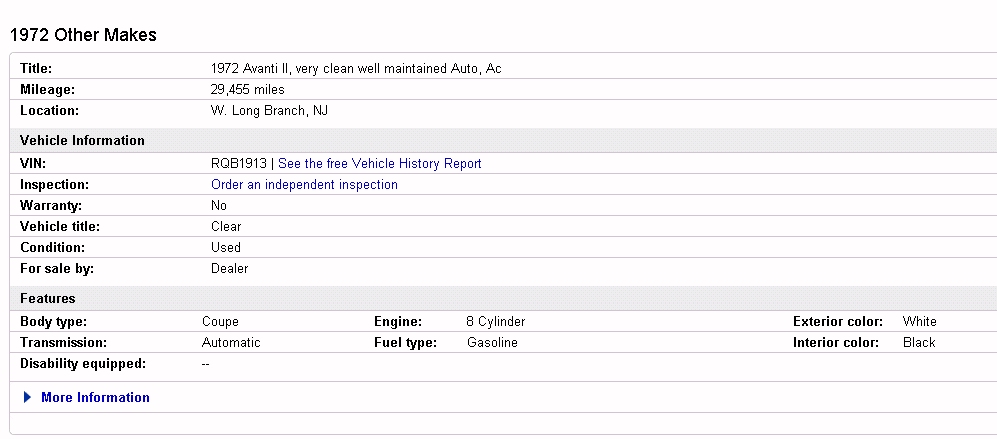Click the White exterior color value
Screen dimensions: 997x439
919,322
